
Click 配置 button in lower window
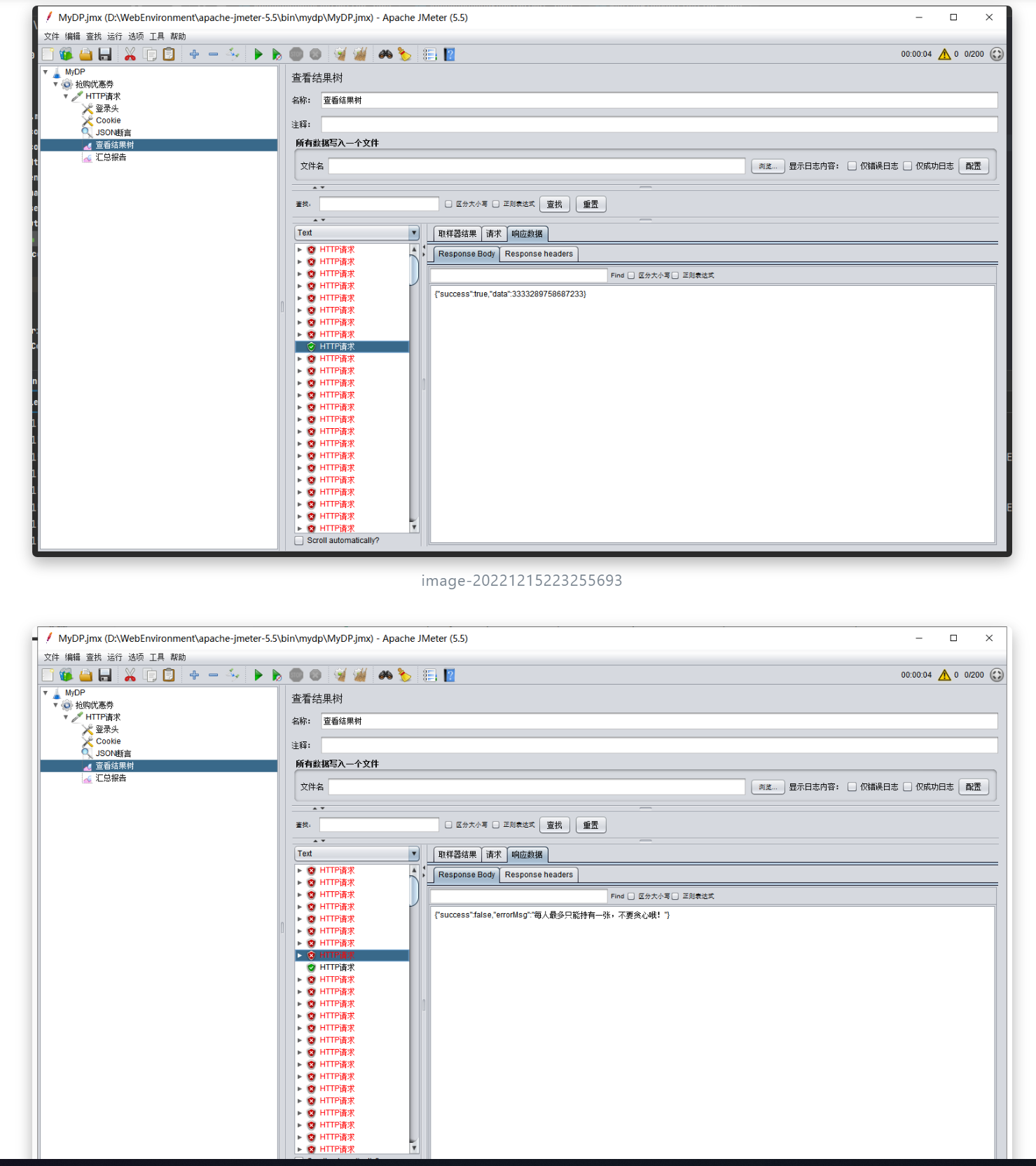click(974, 787)
